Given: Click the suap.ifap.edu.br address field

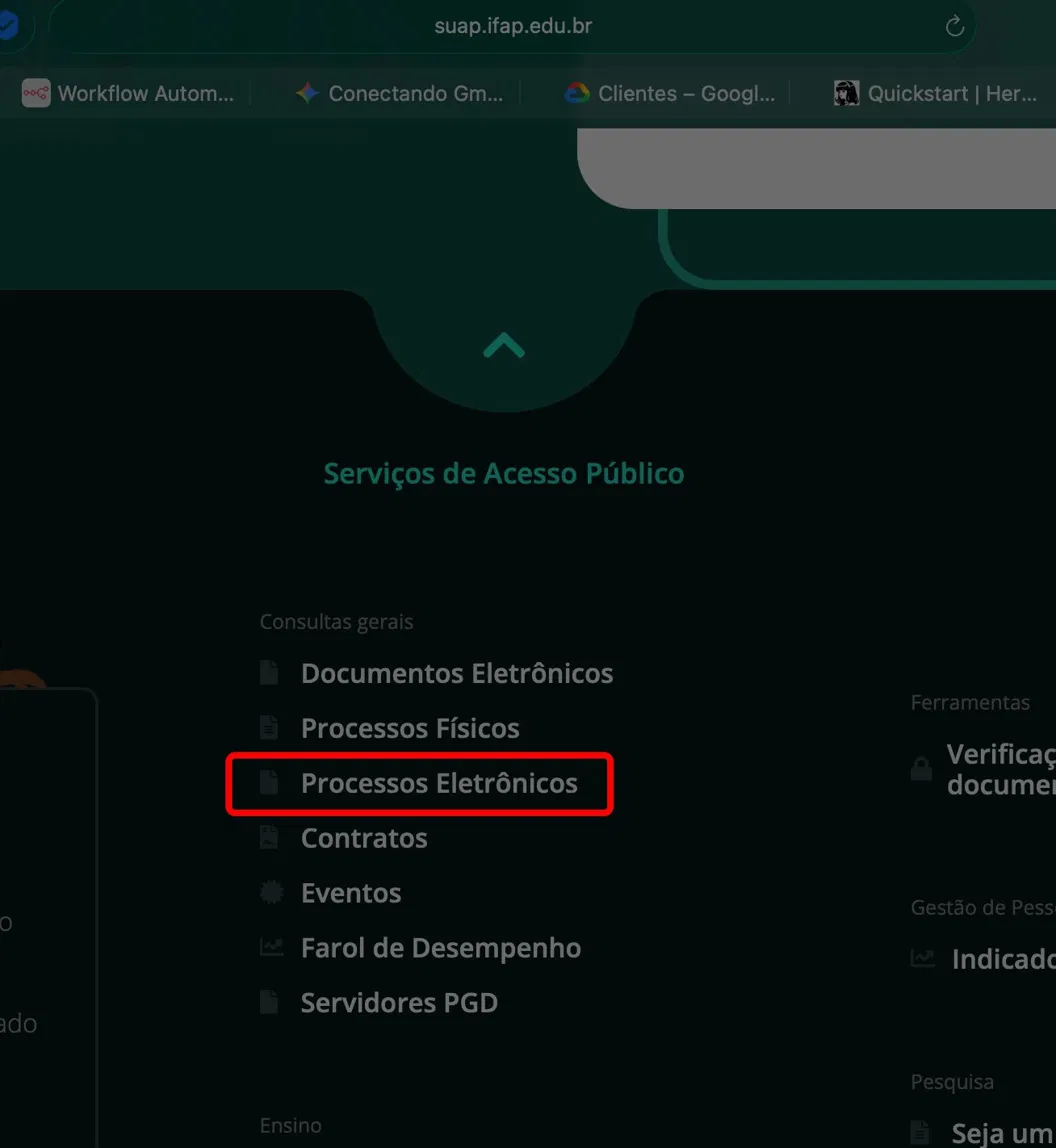Looking at the screenshot, I should [512, 26].
